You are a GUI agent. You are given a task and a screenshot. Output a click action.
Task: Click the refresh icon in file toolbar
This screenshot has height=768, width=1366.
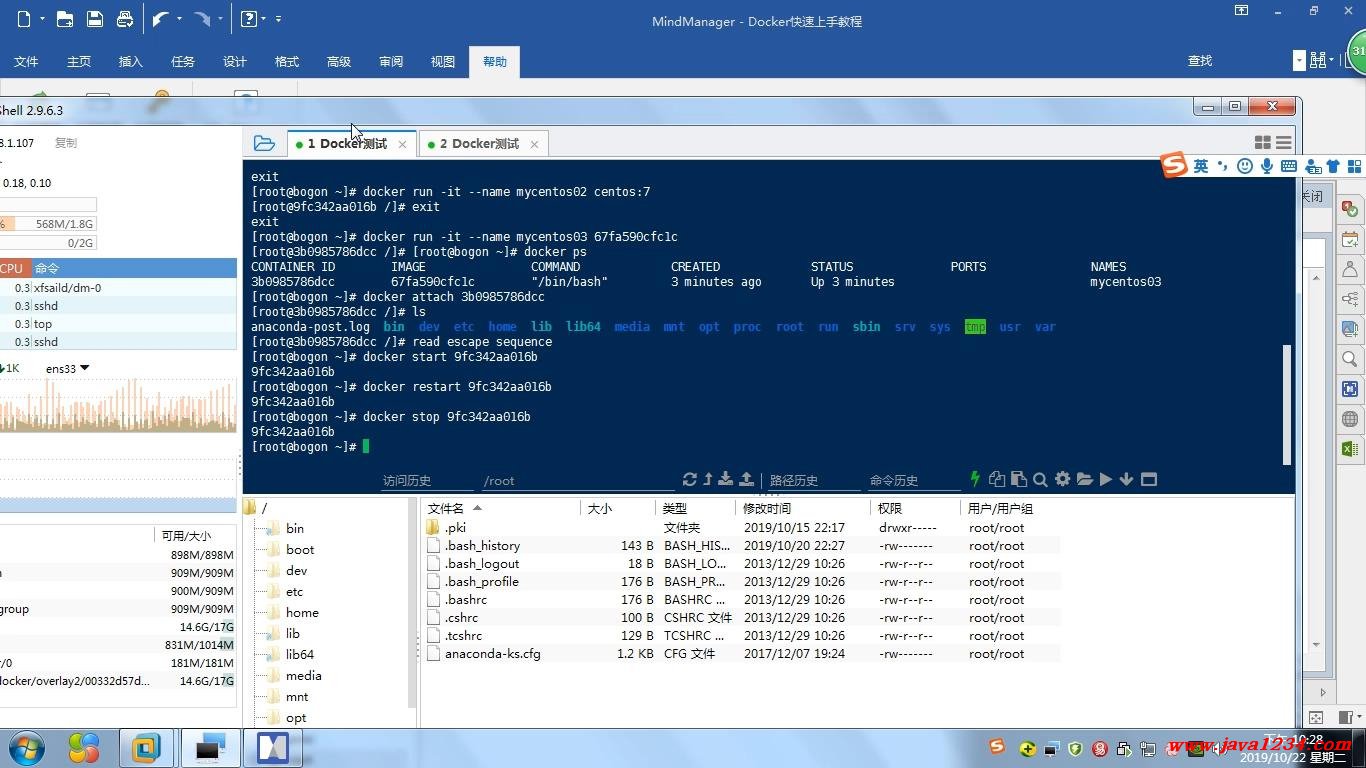[690, 480]
